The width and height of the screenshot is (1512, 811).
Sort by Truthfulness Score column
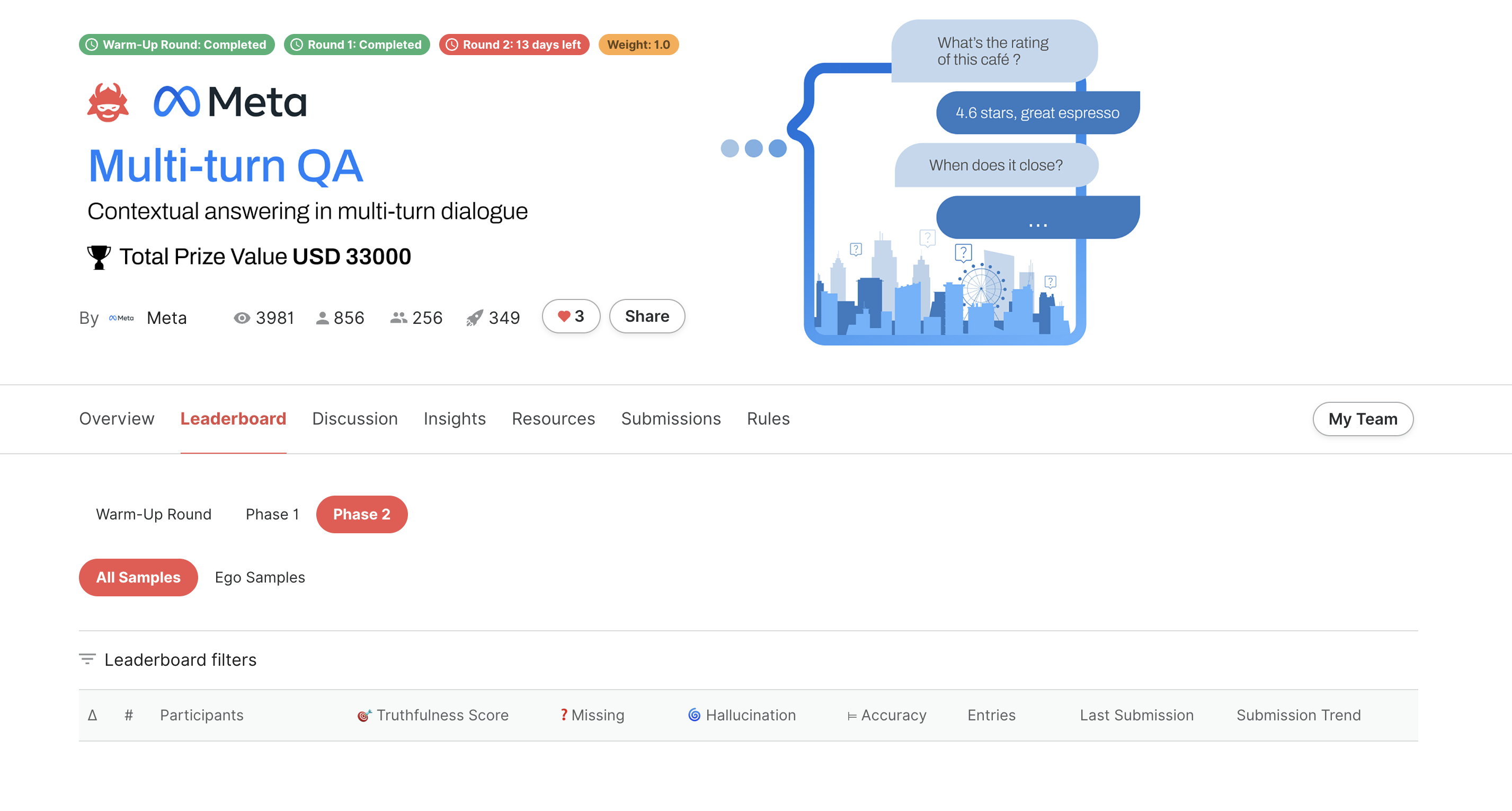click(x=441, y=715)
